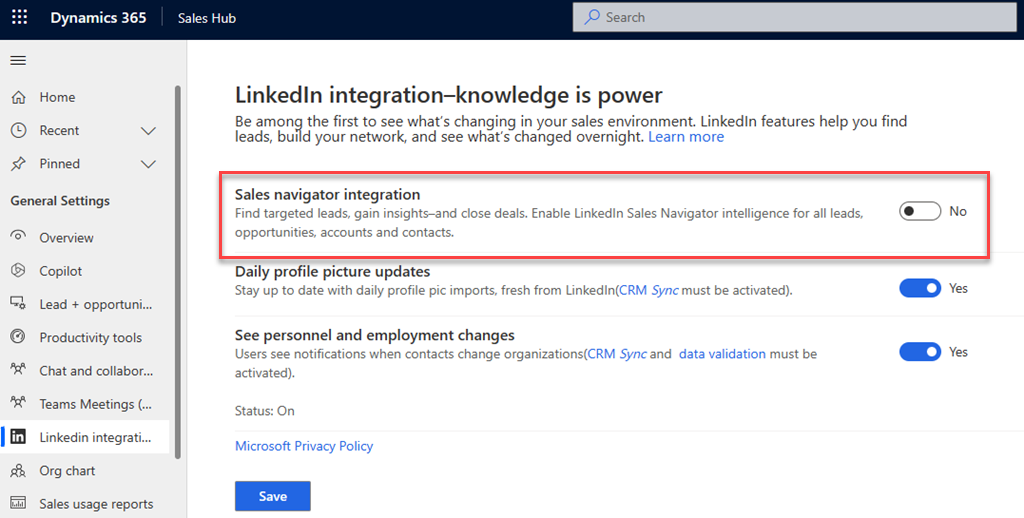Click the General Settings heading
Screen dimensions: 1024x518
point(60,201)
